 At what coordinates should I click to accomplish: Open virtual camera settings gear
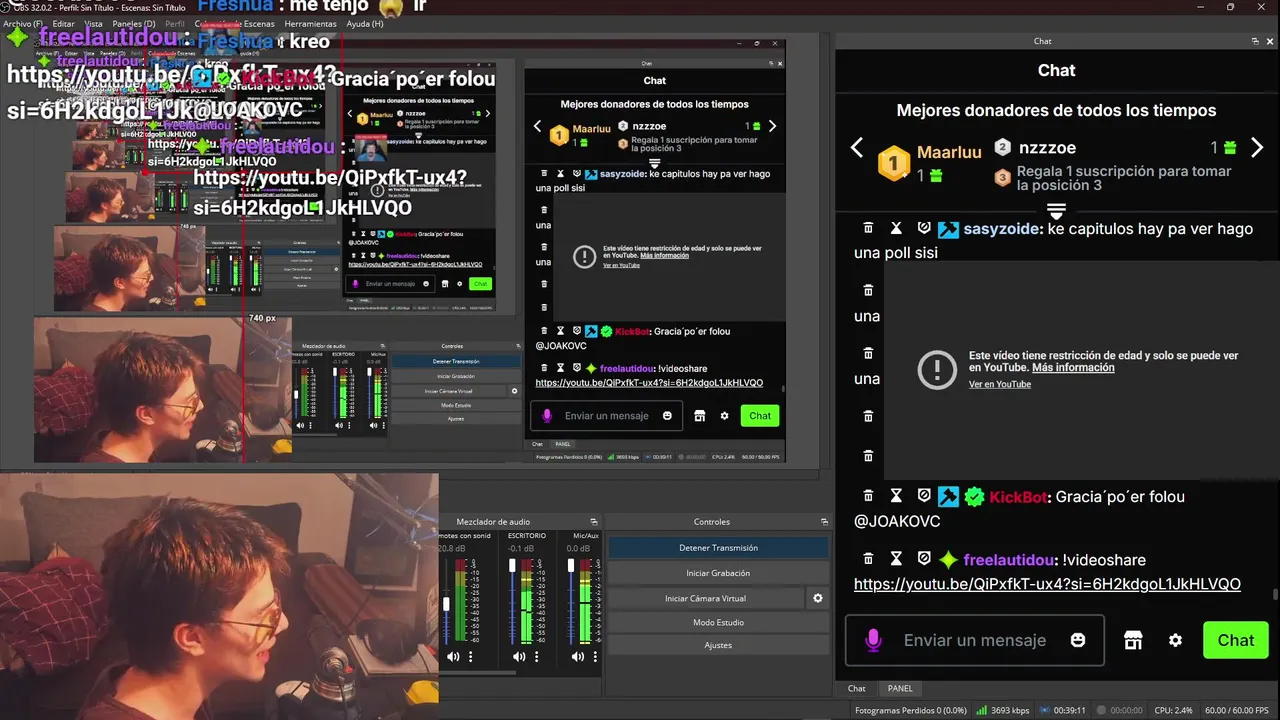818,598
